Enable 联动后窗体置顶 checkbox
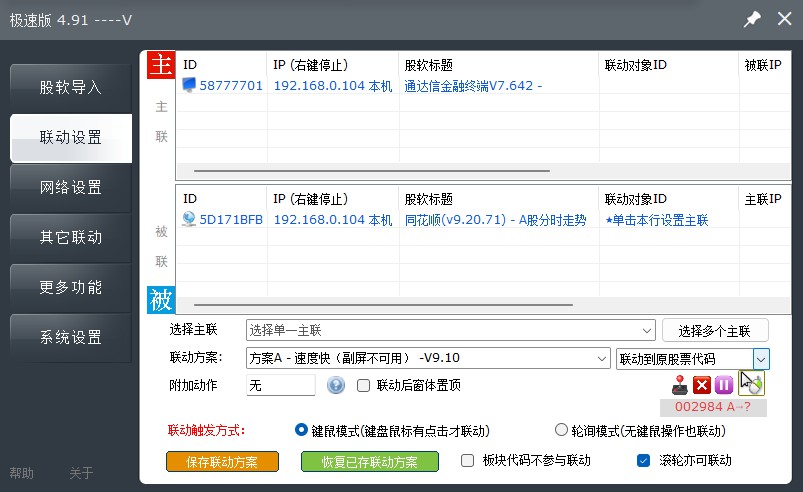Screen dimensions: 803x492 [364, 385]
